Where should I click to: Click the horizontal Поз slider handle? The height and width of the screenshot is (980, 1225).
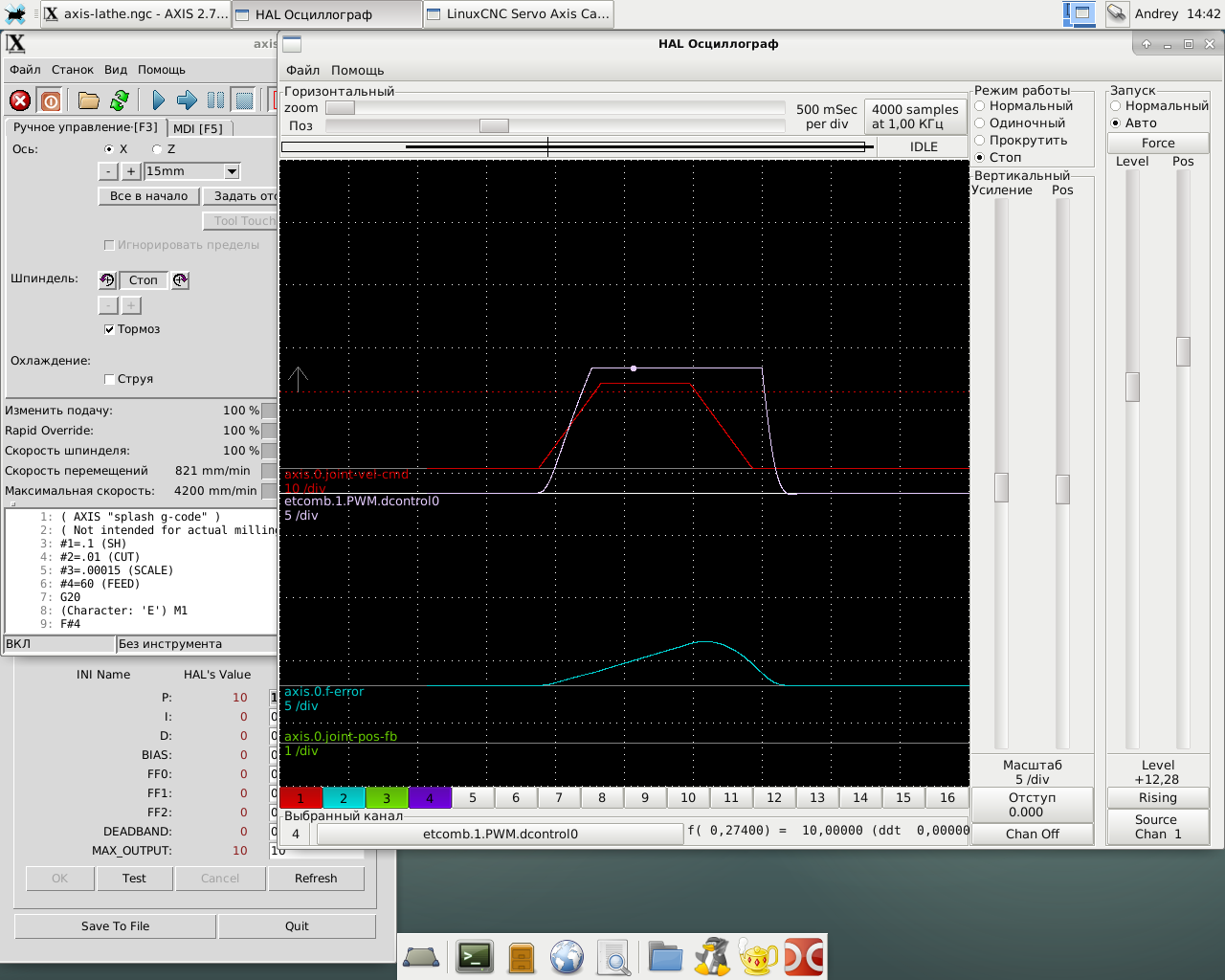(x=494, y=126)
